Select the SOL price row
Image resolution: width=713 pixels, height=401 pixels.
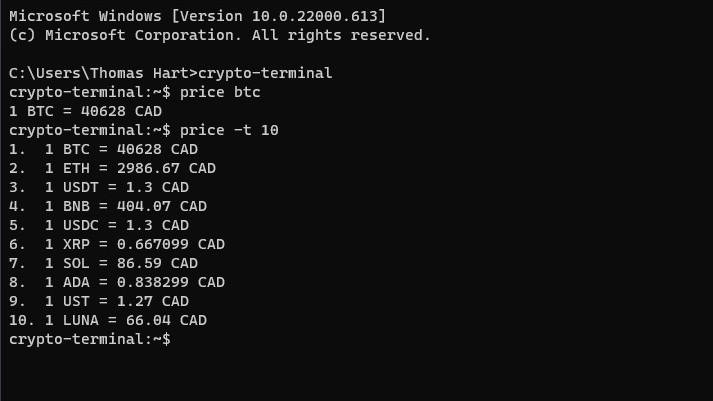click(x=103, y=263)
